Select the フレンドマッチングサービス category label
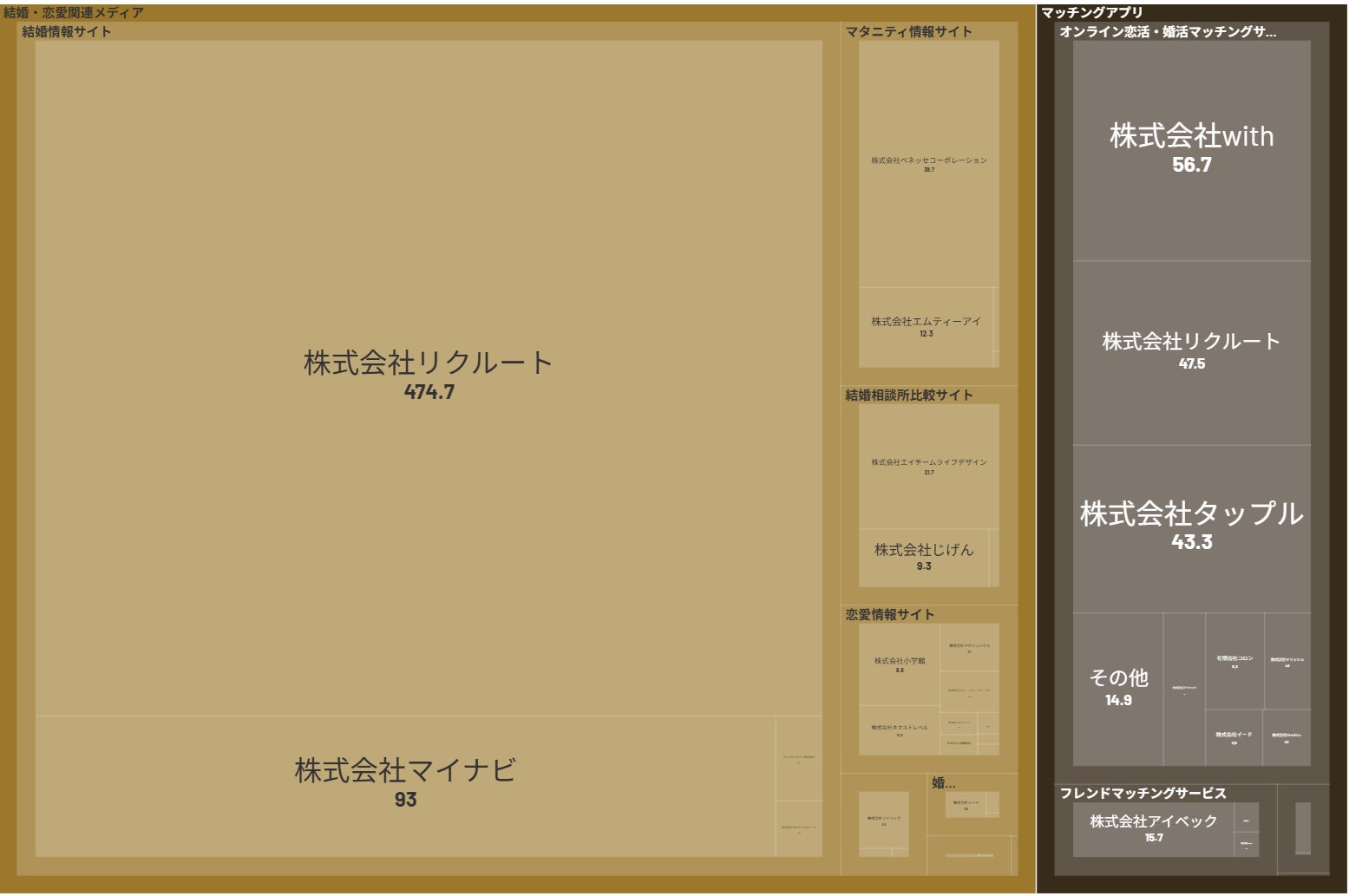 click(x=1143, y=793)
